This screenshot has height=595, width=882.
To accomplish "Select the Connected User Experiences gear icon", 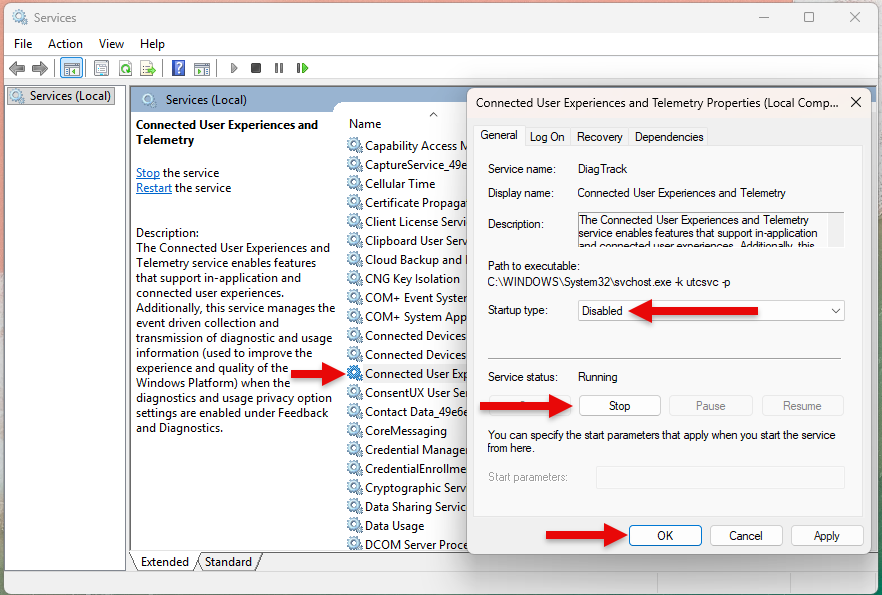I will tap(354, 373).
